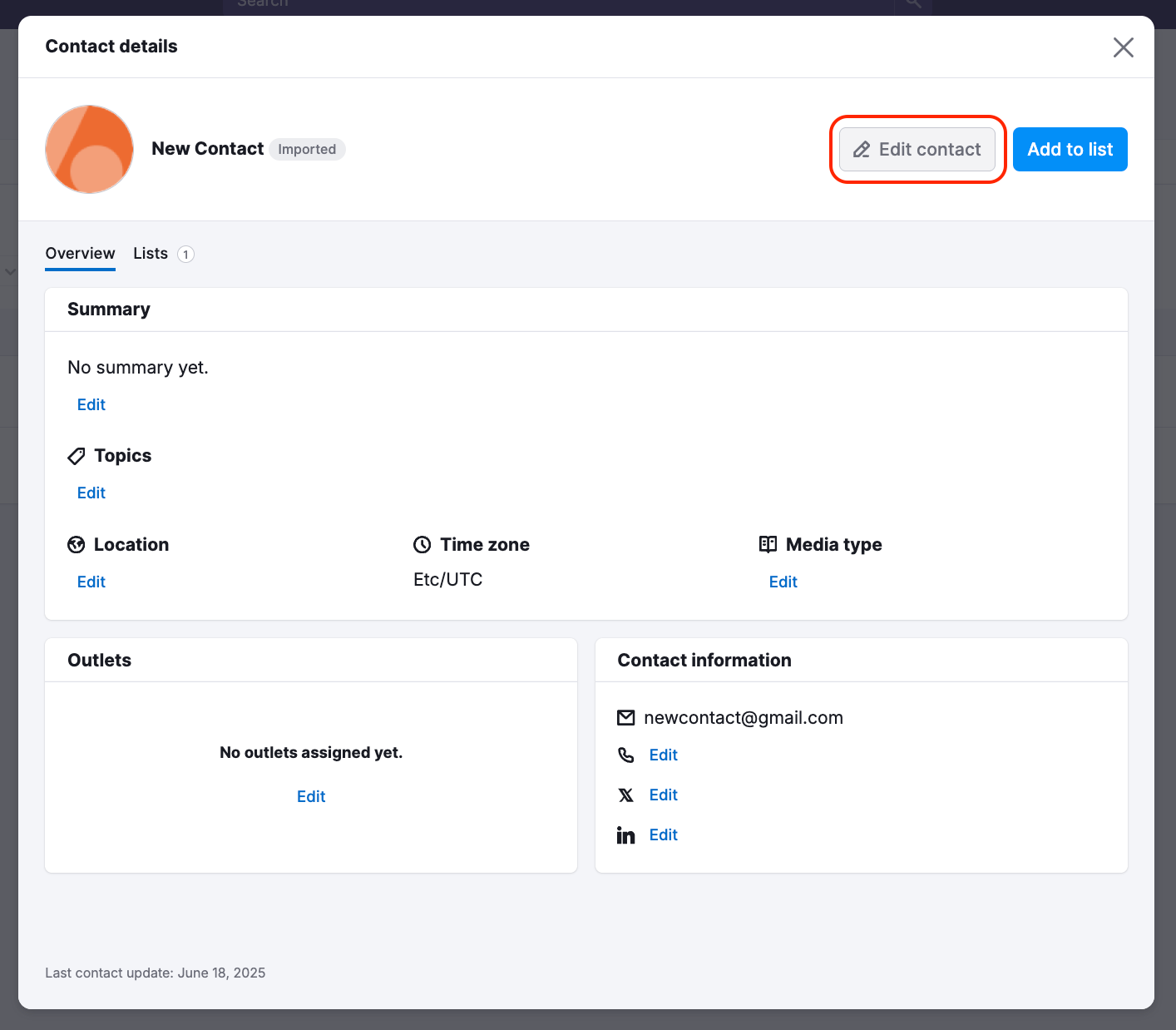1176x1030 pixels.
Task: Edit the empty Summary section
Action: coord(91,404)
